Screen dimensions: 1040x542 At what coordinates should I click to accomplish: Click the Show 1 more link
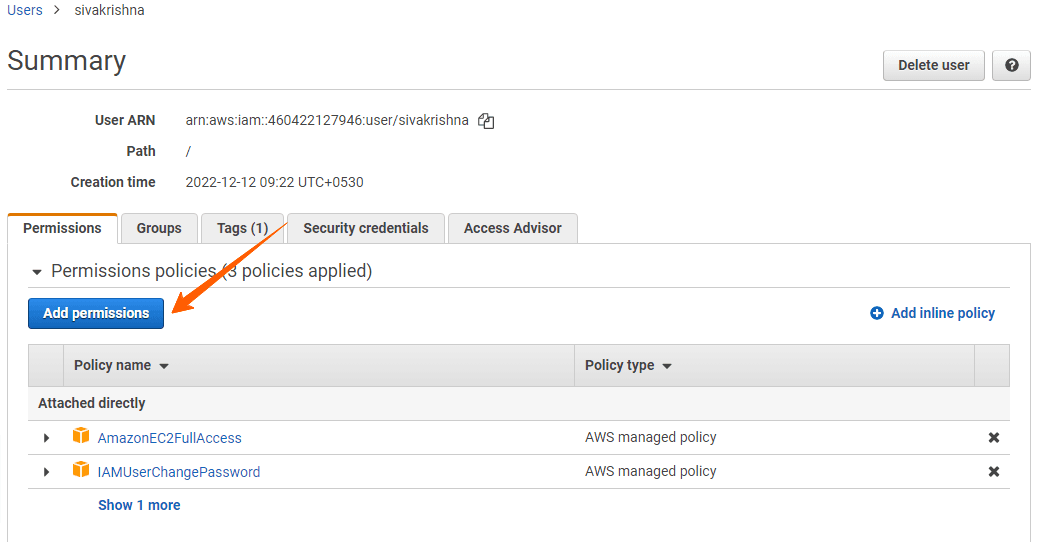[x=139, y=506]
